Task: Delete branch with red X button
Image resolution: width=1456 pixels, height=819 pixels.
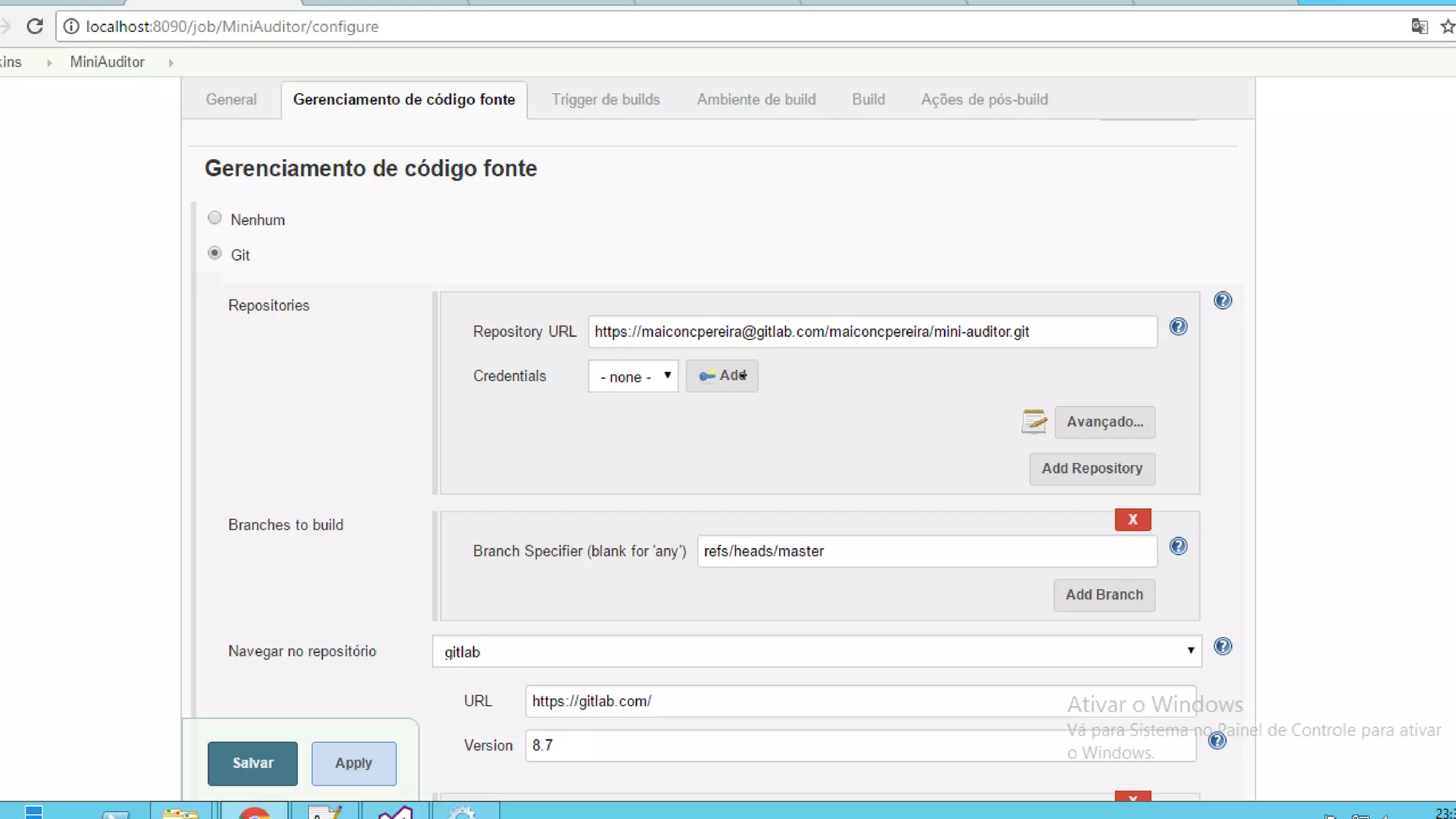Action: 1133,520
